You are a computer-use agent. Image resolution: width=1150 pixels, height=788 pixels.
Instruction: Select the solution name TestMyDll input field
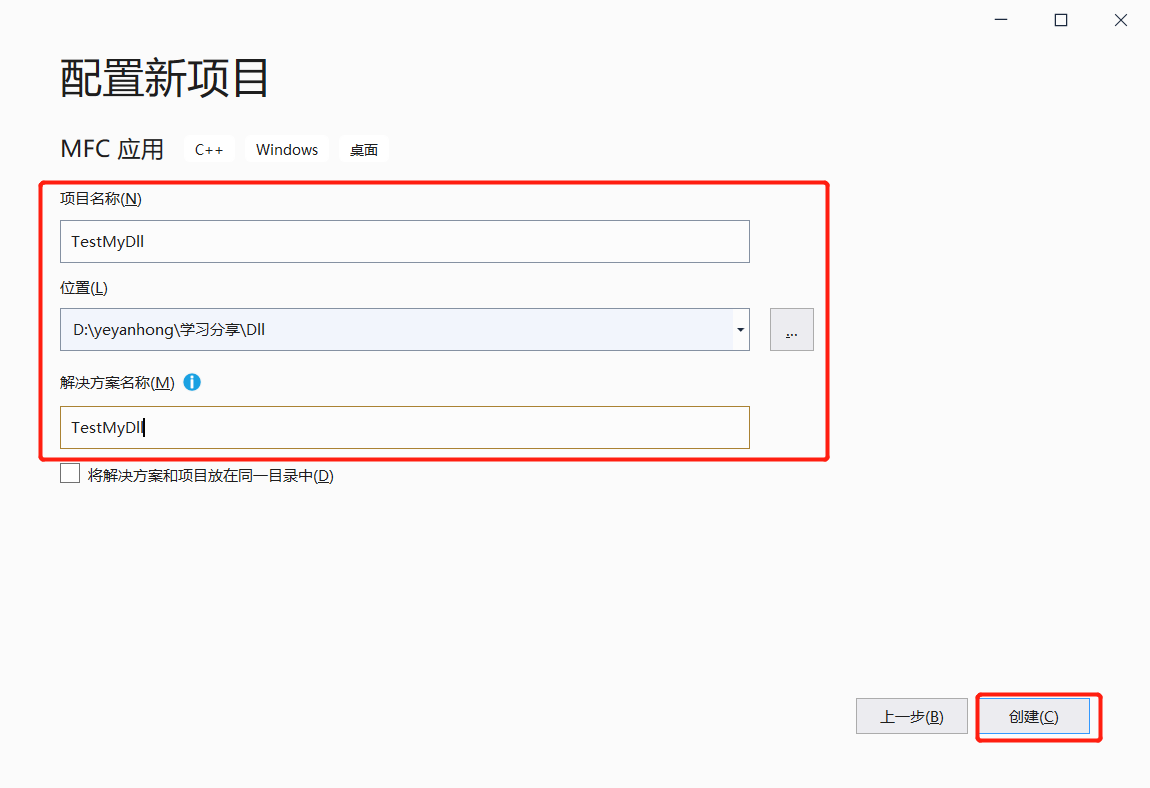pyautogui.click(x=404, y=427)
